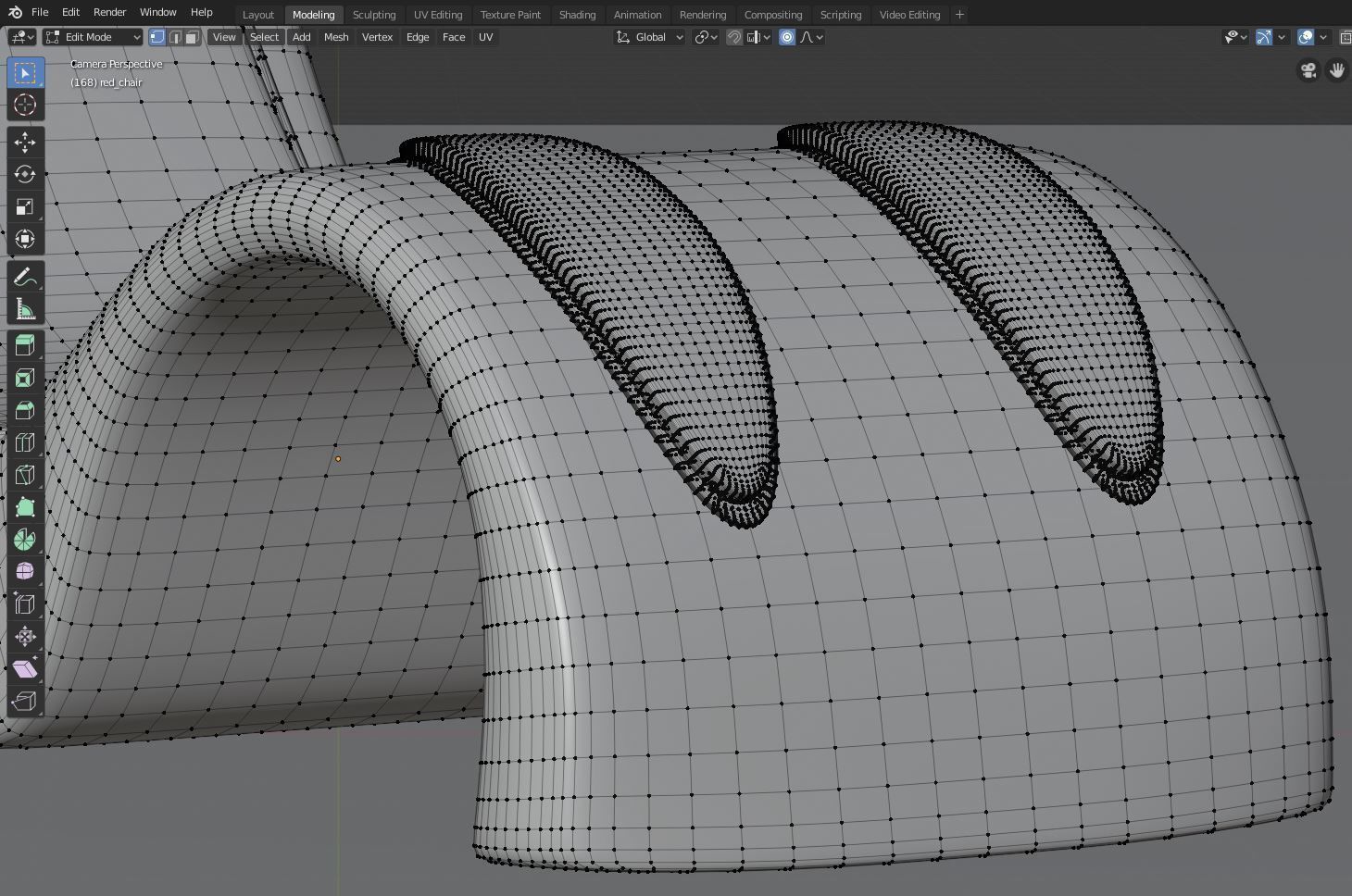The height and width of the screenshot is (896, 1352).
Task: Open the Texture Paint workspace
Action: pos(510,15)
